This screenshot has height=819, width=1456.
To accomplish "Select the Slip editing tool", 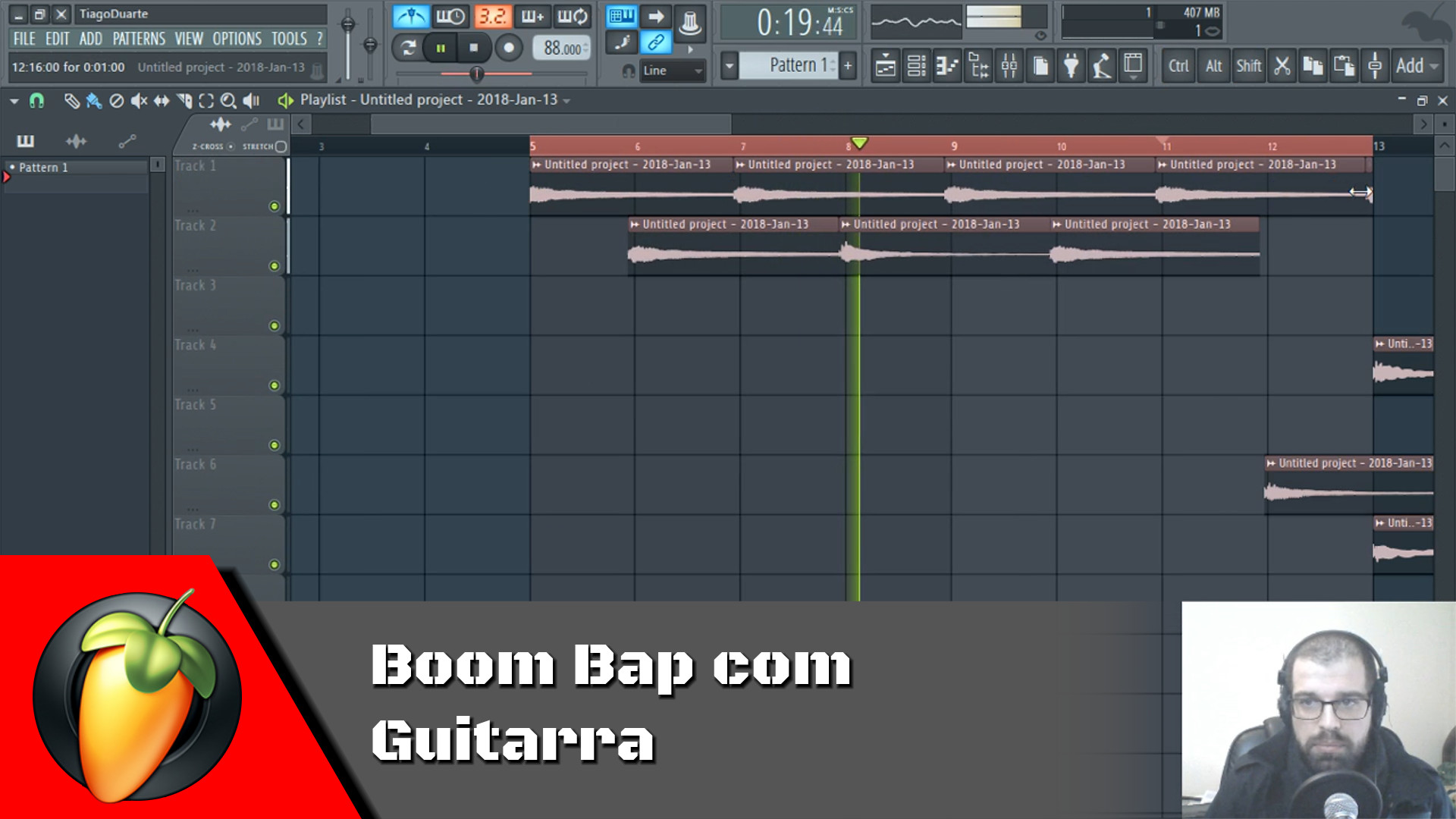I will tap(161, 99).
